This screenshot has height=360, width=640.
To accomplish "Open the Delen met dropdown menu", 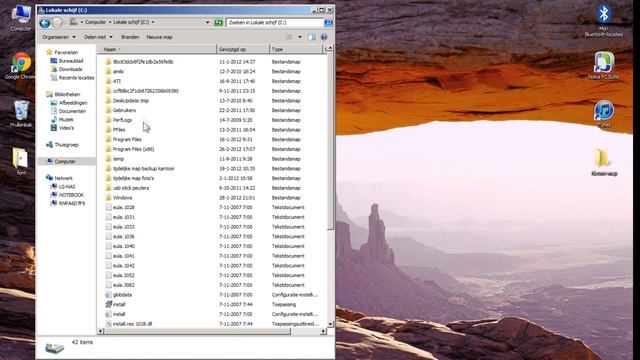I will click(98, 37).
